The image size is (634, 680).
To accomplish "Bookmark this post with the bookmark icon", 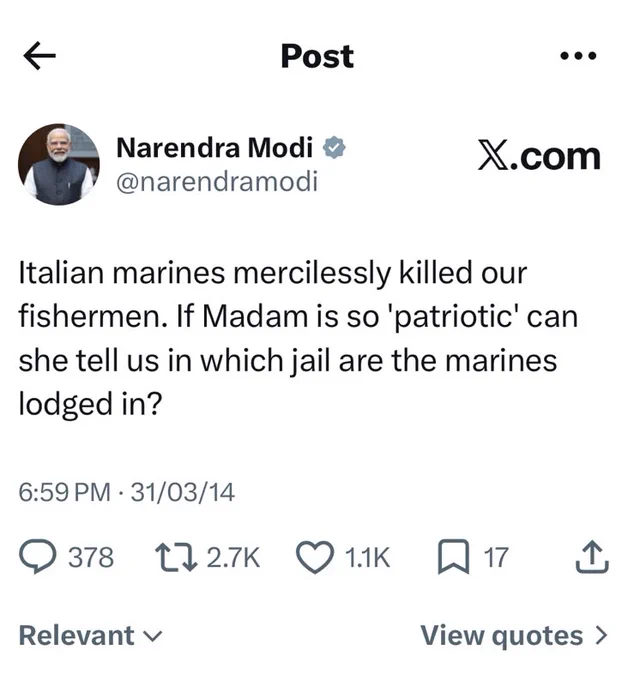I will (453, 557).
